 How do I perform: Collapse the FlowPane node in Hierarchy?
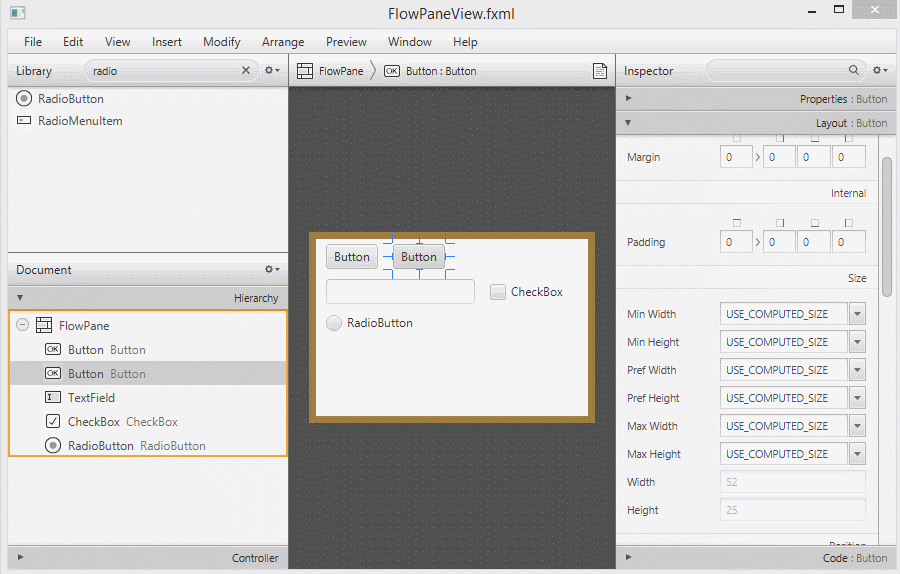(23, 326)
